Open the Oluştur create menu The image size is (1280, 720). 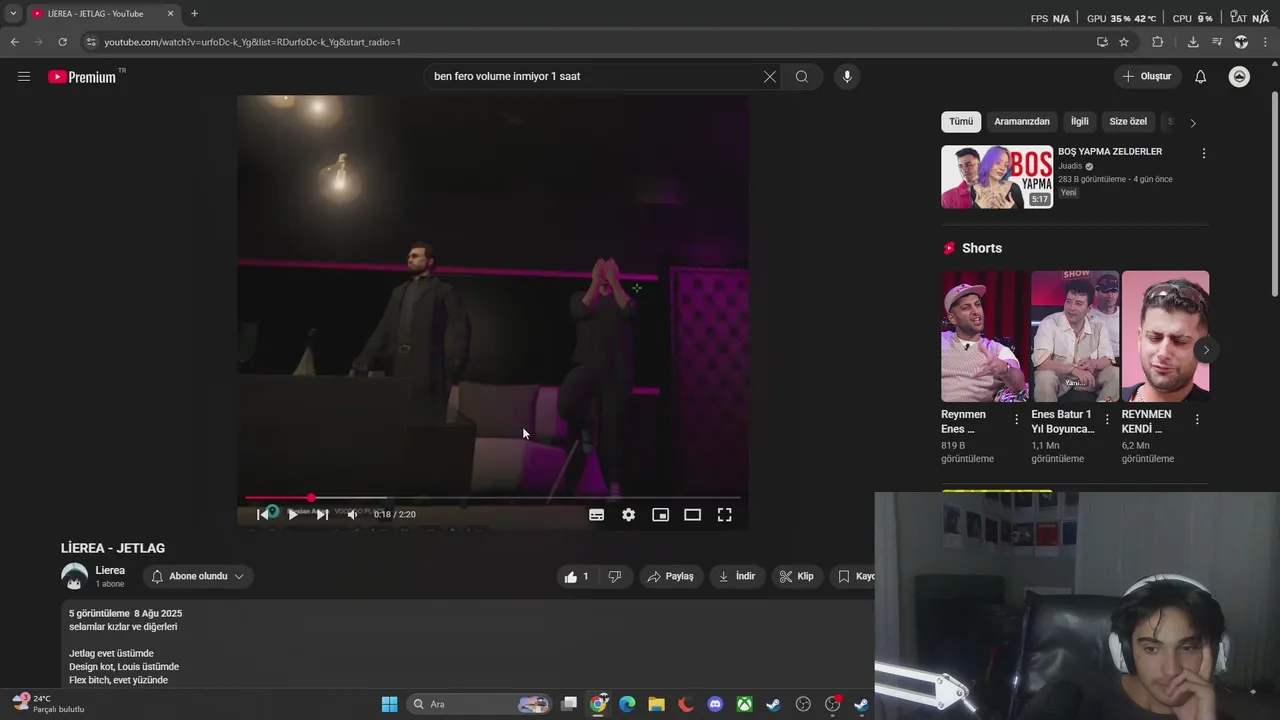pos(1147,76)
